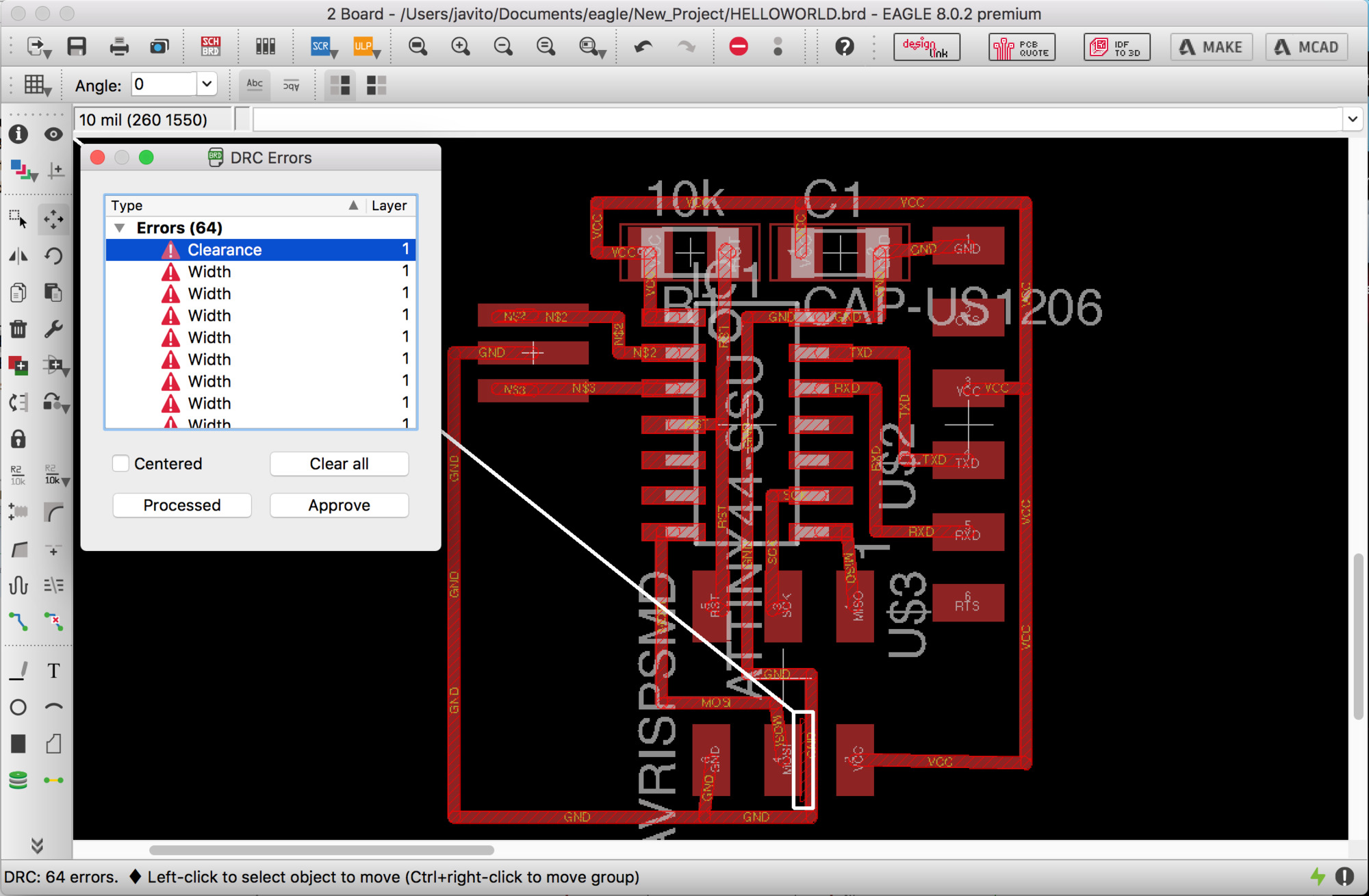Viewport: 1369px width, 896px height.
Task: Open the Angle dropdown arrow
Action: (x=207, y=85)
